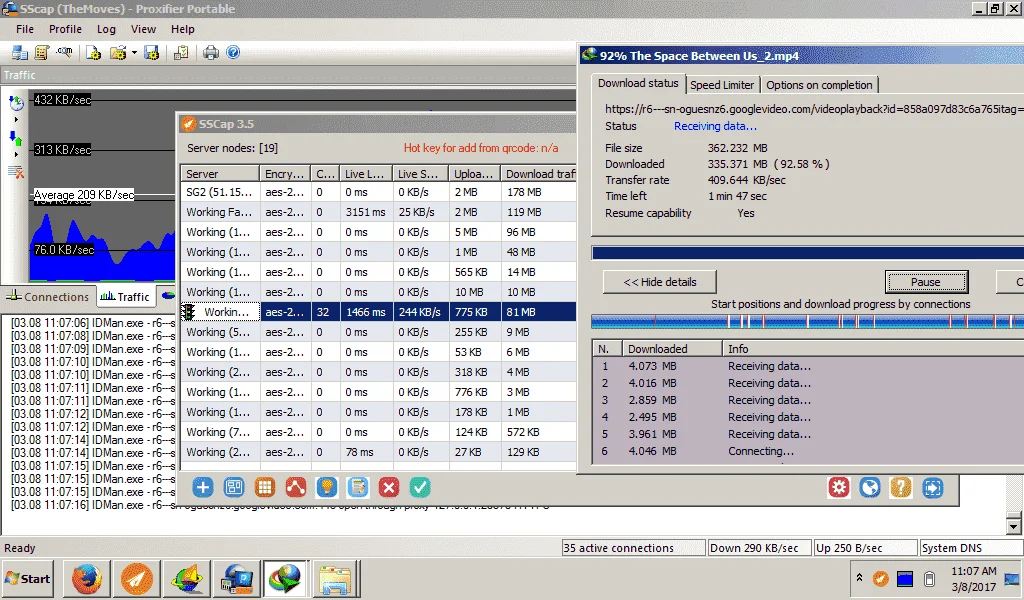Click the save profile floppy icon
Screen dimensions: 1024x600
click(152, 53)
